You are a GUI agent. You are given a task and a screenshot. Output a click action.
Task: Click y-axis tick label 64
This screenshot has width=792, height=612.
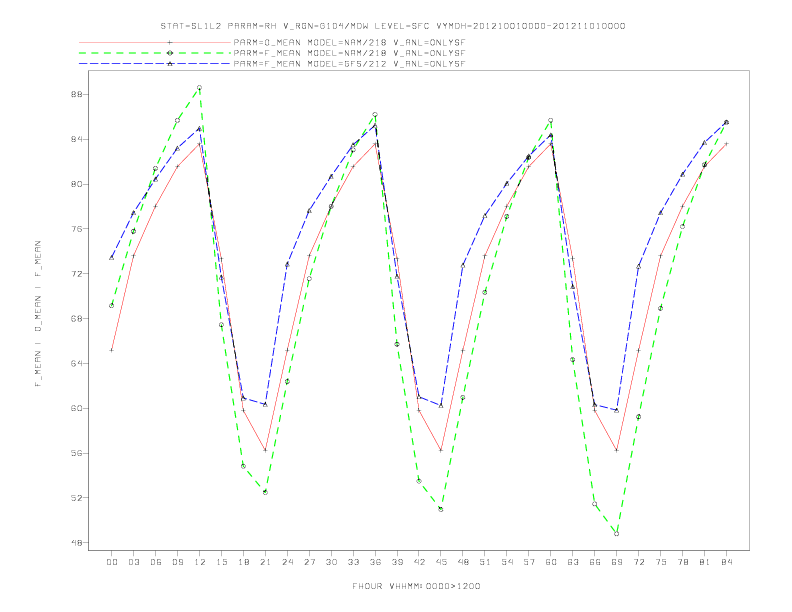pyautogui.click(x=77, y=364)
